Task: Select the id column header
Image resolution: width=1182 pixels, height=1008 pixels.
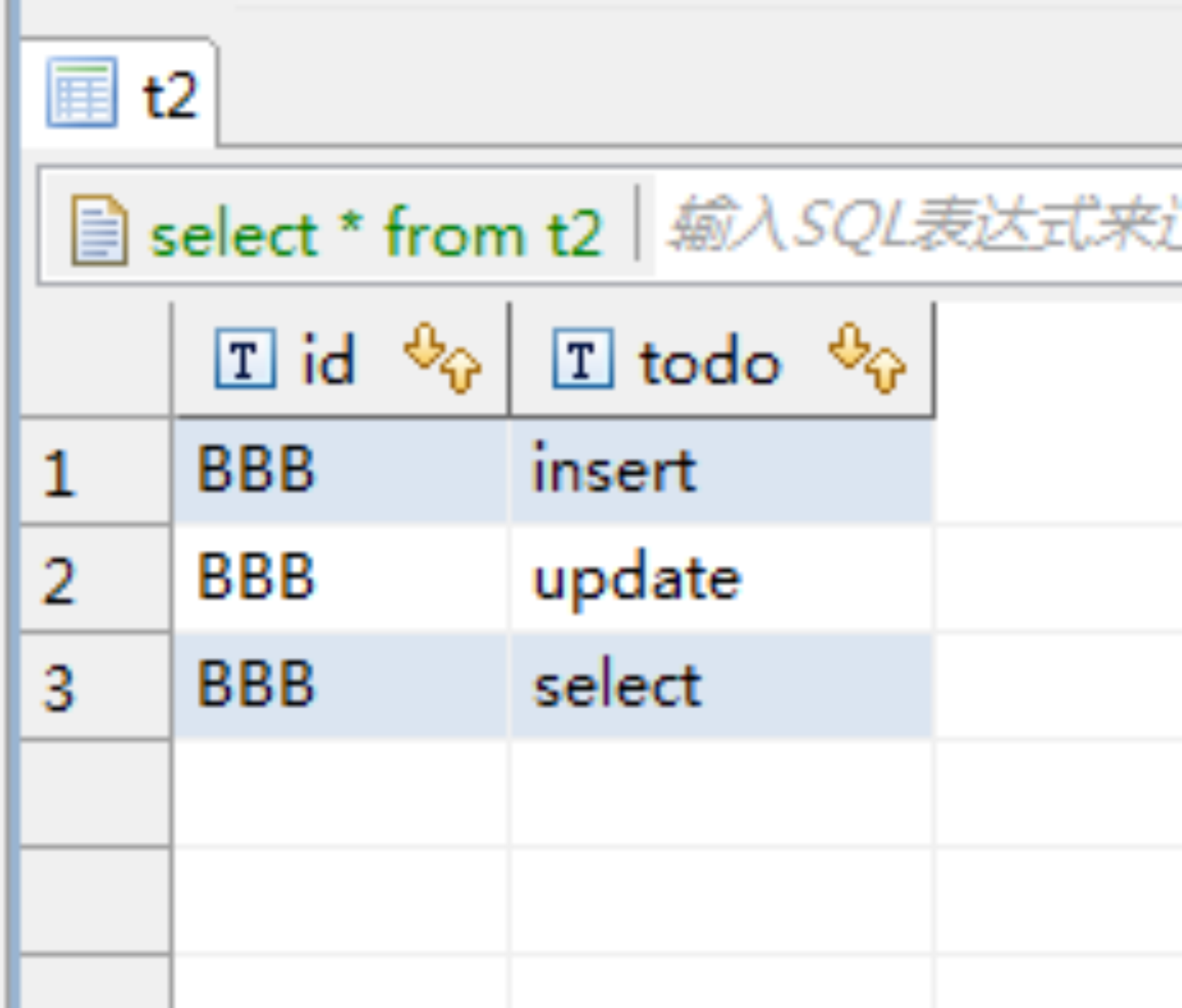Action: tap(329, 360)
